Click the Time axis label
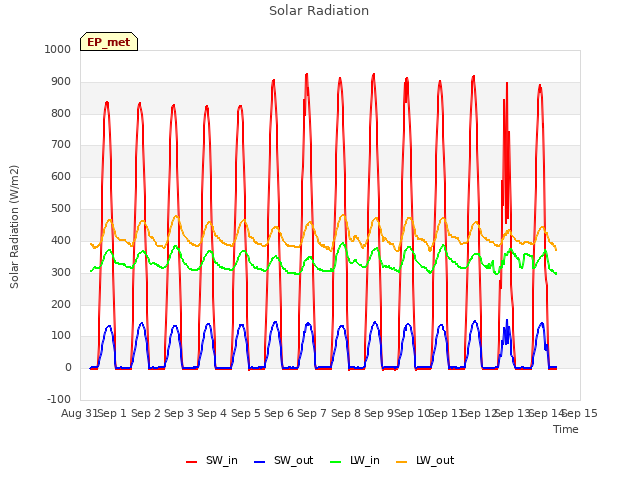 coord(565,429)
